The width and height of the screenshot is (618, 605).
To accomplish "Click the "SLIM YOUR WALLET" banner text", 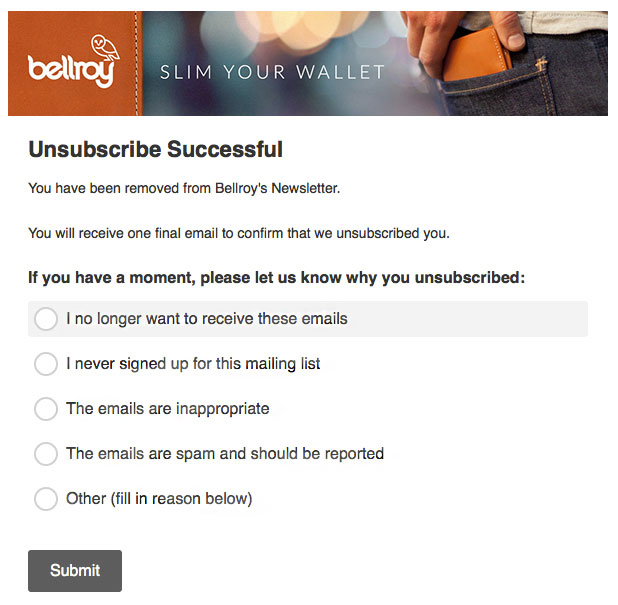I will (272, 72).
